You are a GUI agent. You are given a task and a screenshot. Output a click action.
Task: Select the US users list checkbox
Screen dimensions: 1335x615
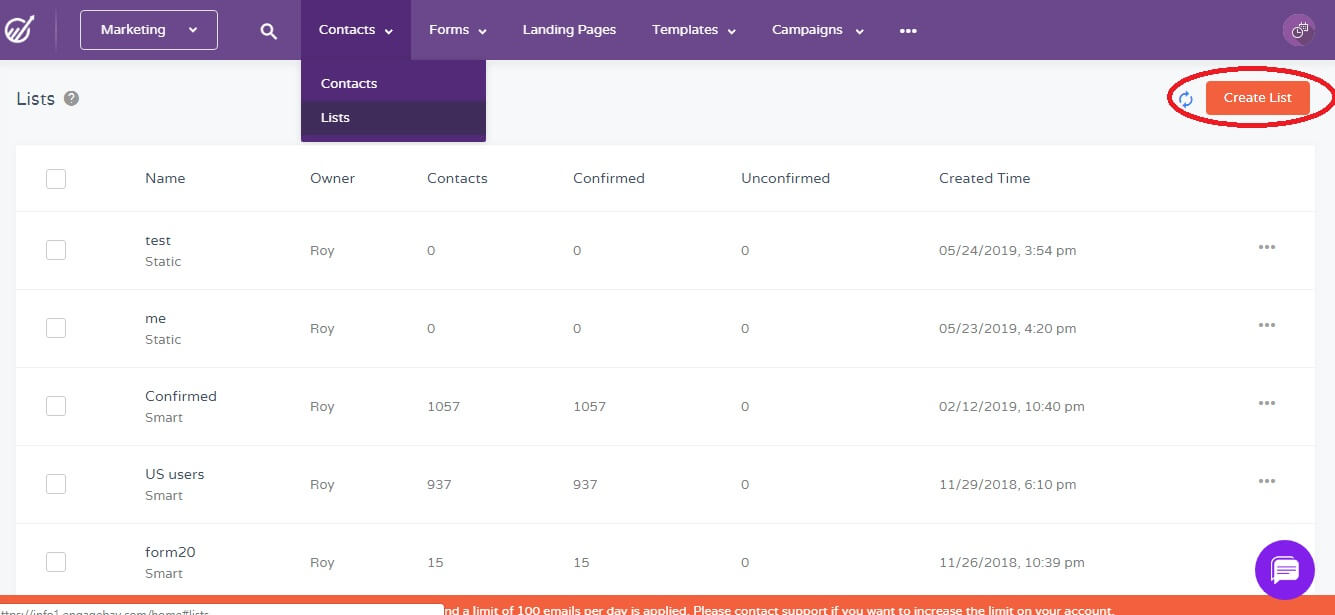point(56,483)
